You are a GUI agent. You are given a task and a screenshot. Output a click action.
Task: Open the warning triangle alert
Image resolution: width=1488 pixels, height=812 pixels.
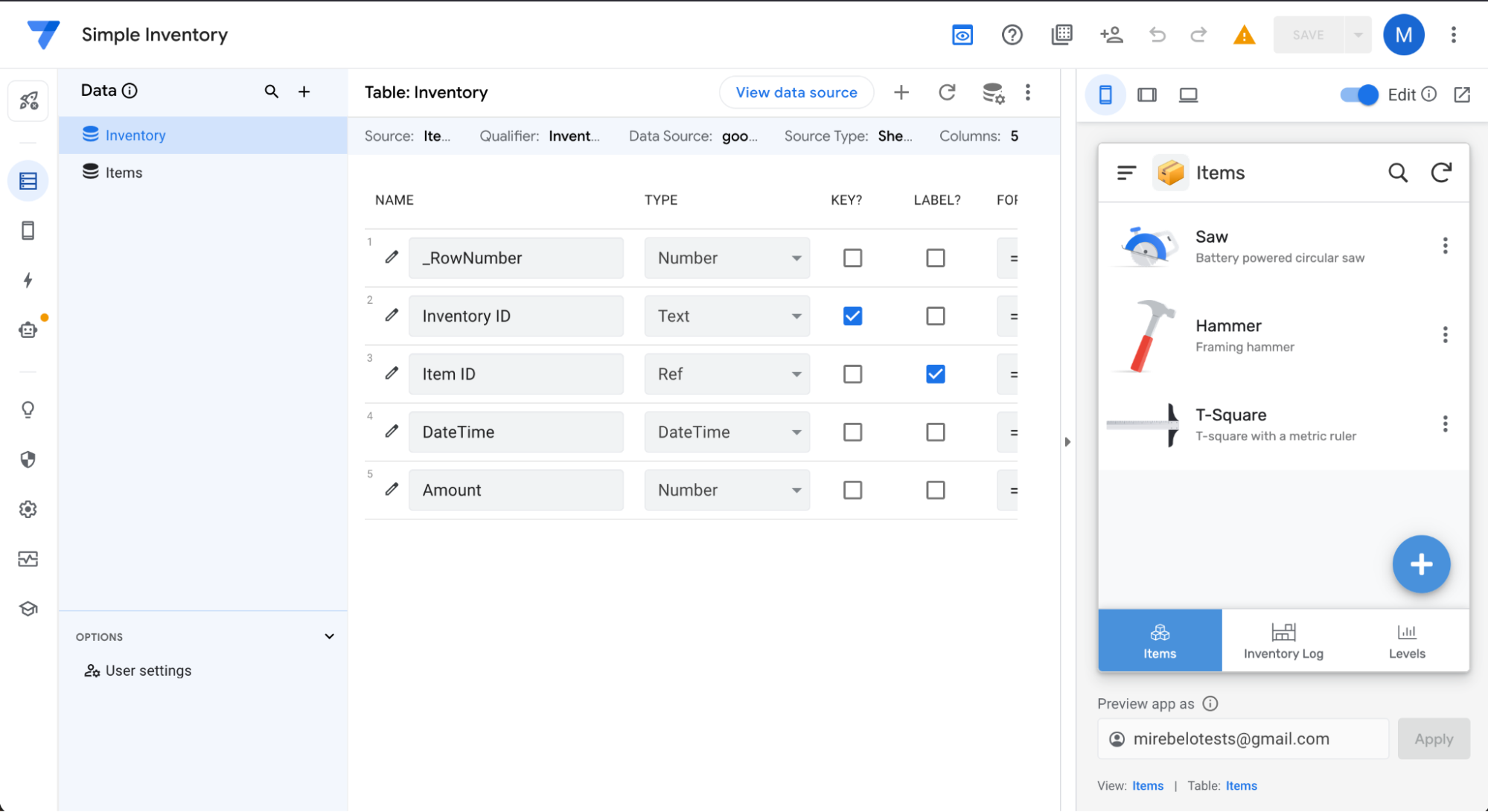tap(1244, 35)
